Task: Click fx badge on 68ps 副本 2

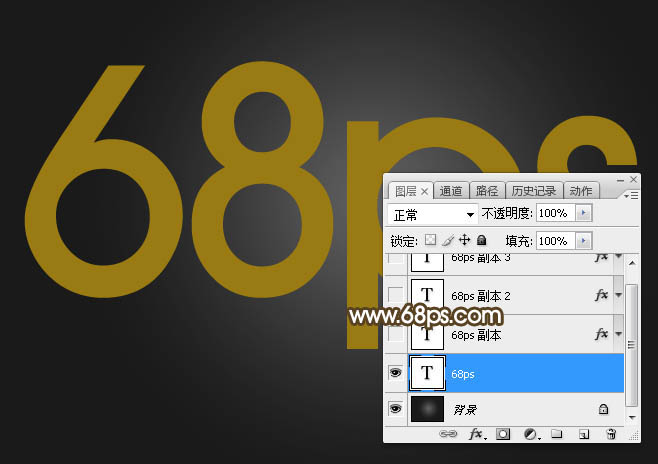Action: pyautogui.click(x=601, y=295)
